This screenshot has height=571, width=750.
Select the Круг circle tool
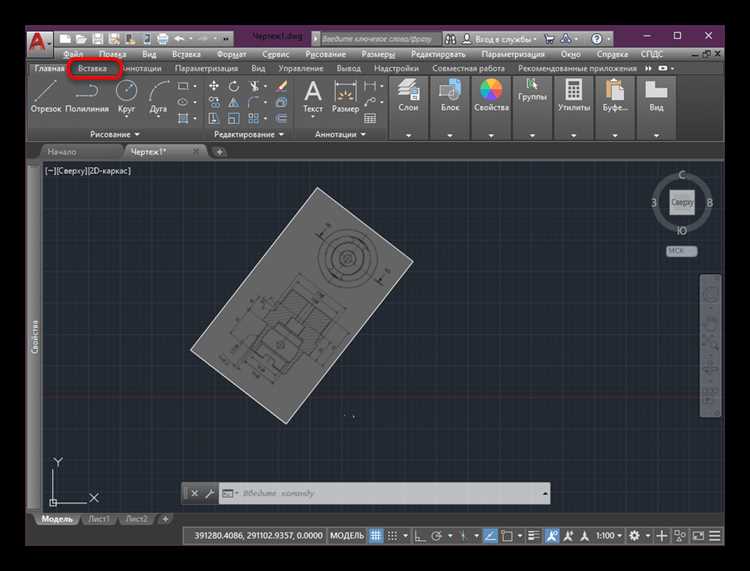tap(126, 97)
